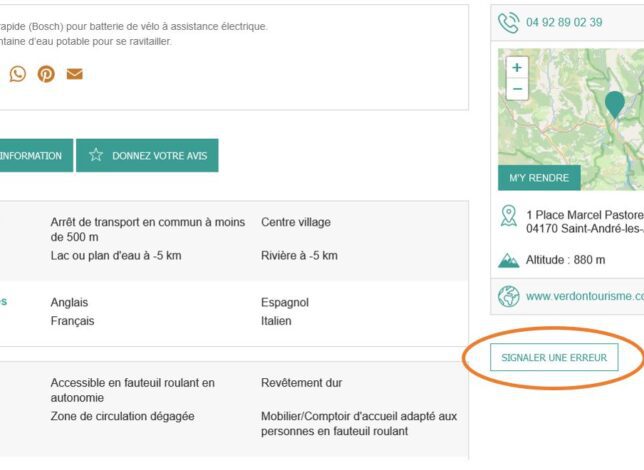Open the www.verdontourisme.com link

(x=584, y=296)
